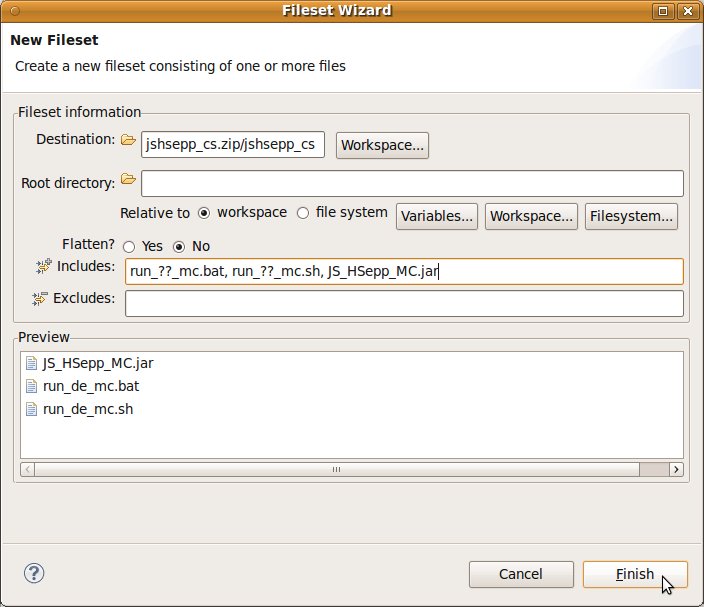Viewport: 704px width, 607px height.
Task: Click the run_de_mc.bat file icon
Action: click(x=31, y=386)
